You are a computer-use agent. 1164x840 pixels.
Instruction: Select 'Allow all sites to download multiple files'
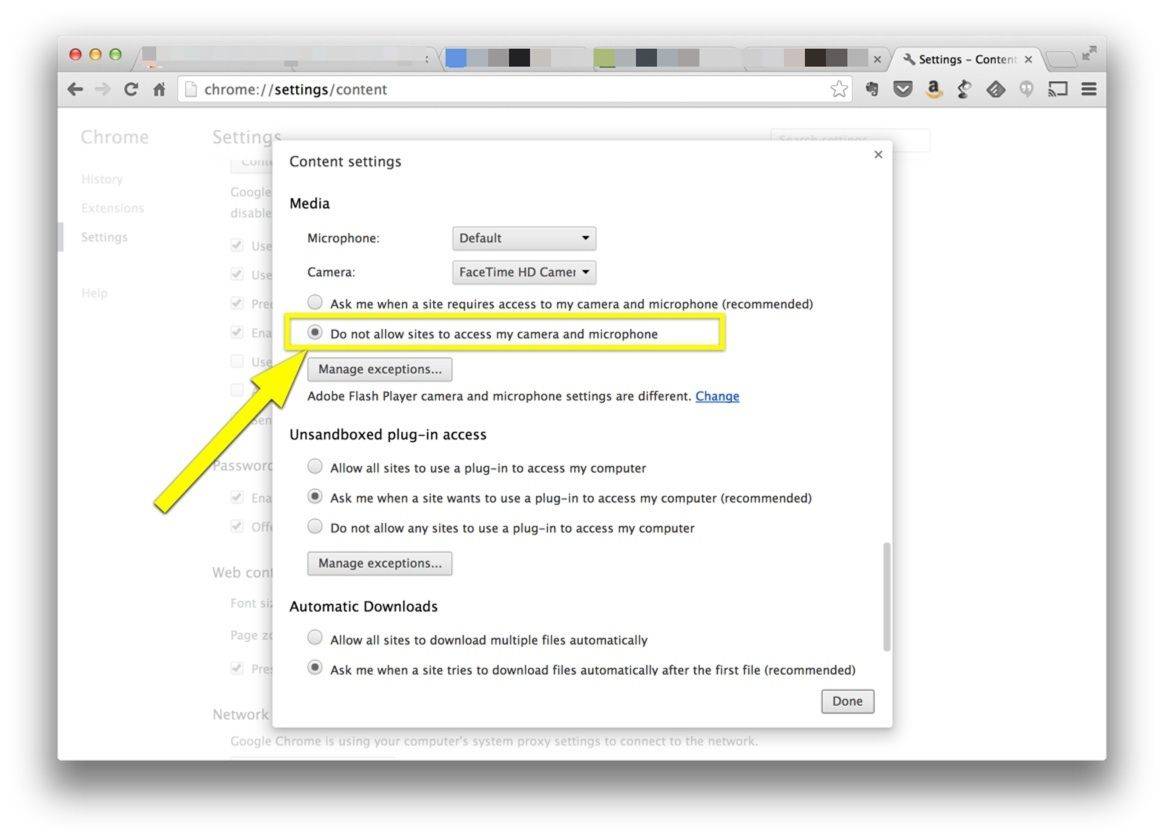315,638
